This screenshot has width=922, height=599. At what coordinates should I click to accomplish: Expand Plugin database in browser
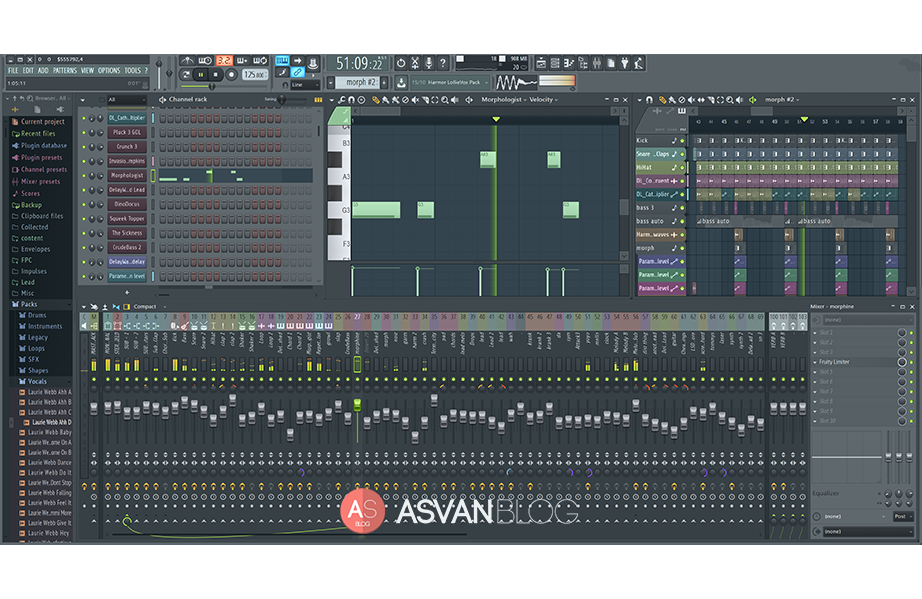click(44, 145)
